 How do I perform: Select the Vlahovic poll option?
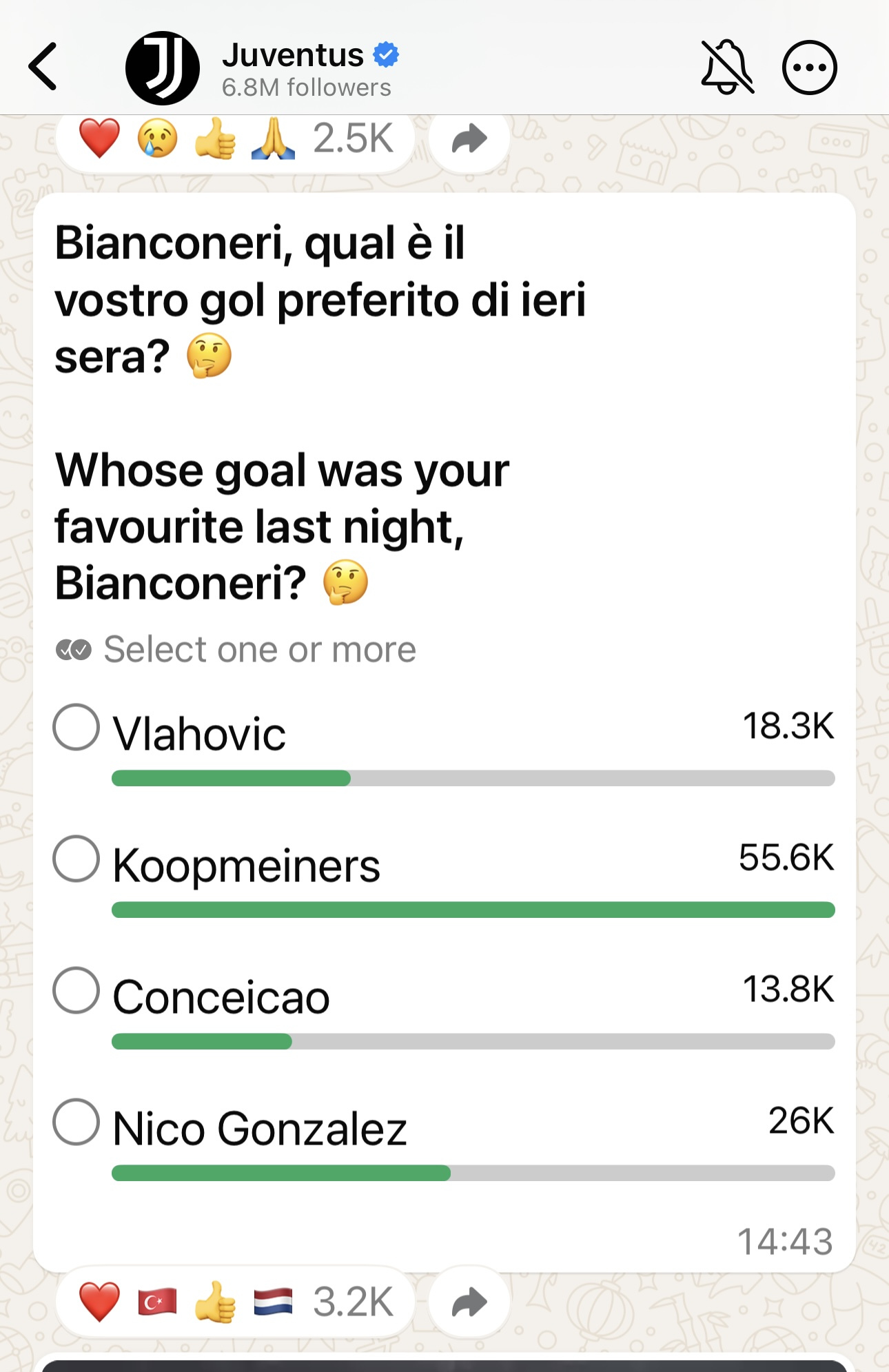(x=76, y=727)
